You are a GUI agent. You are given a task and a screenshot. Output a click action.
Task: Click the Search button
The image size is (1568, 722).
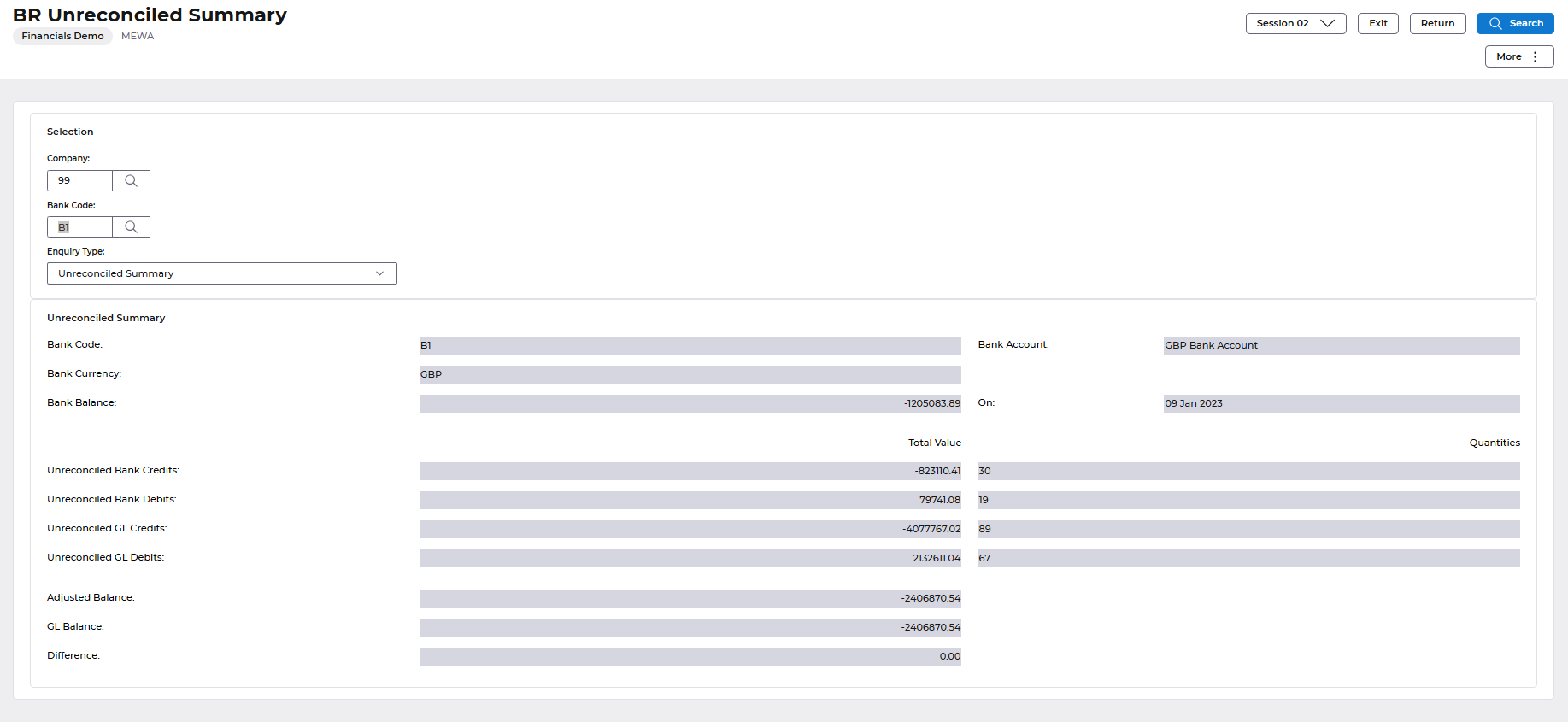(x=1515, y=23)
